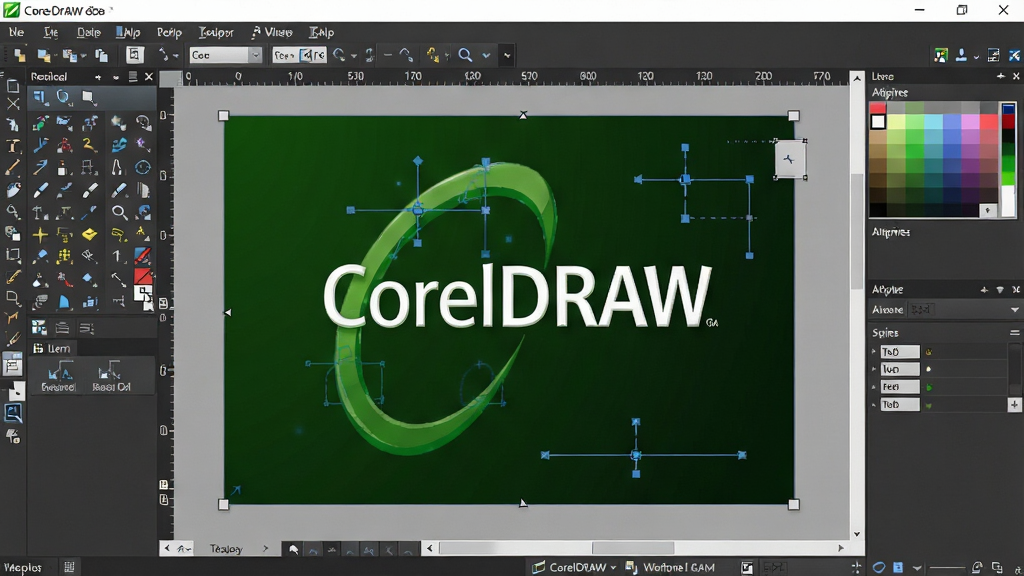Click the magnifier zoom icon in top toolbar
The width and height of the screenshot is (1024, 576).
tap(465, 55)
